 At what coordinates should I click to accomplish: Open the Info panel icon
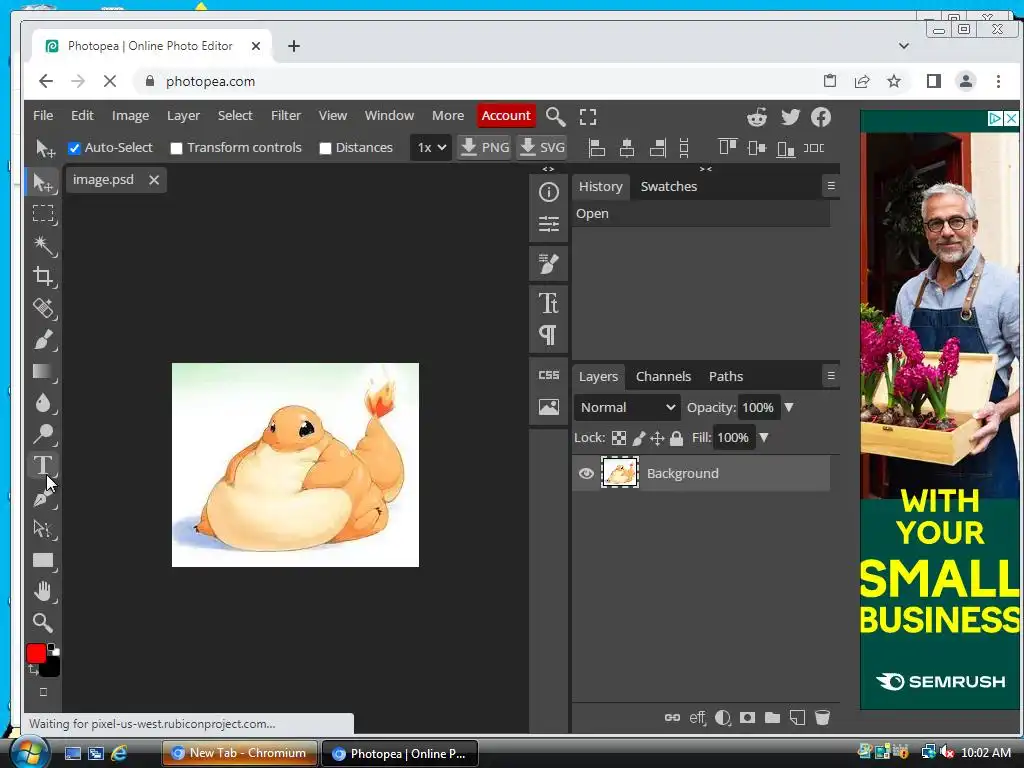549,192
